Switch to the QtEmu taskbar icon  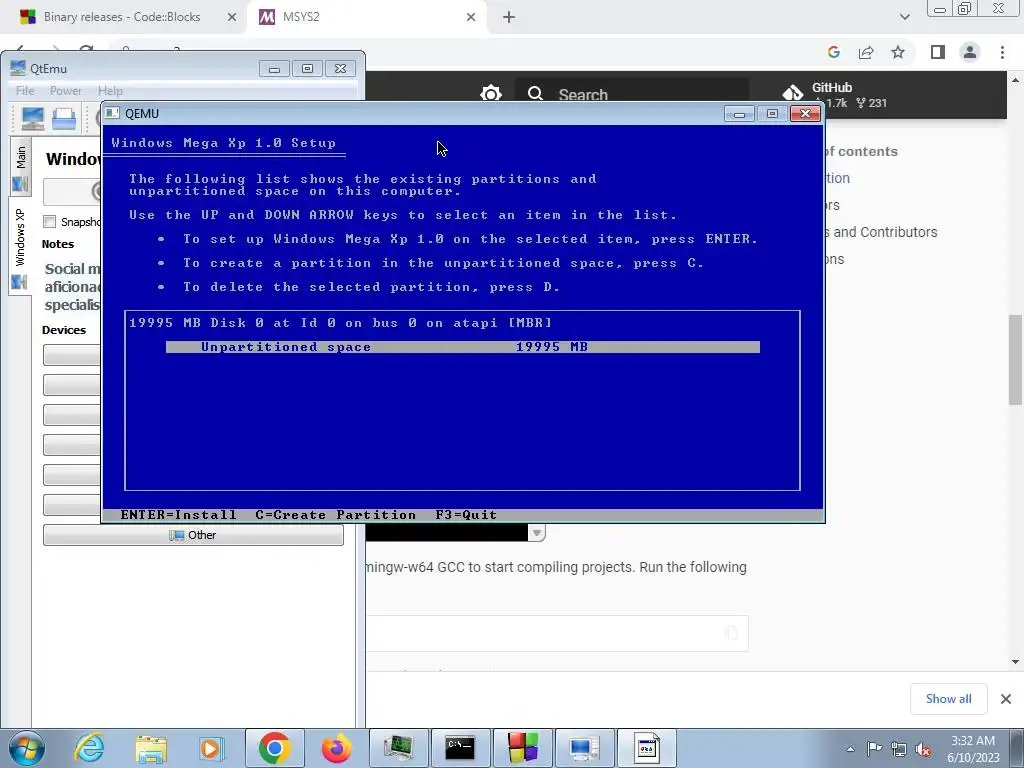584,748
